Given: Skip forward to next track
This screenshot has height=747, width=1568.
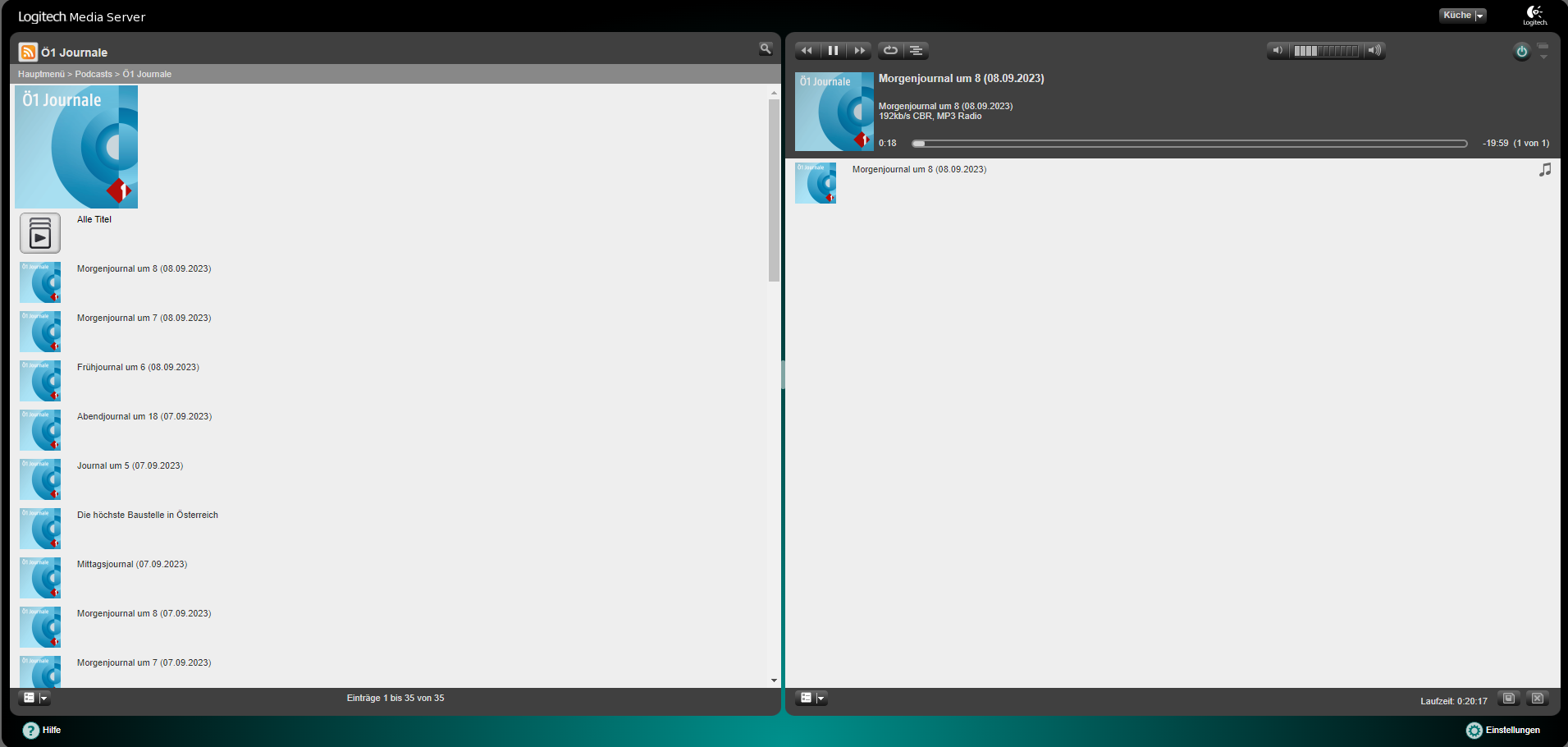Looking at the screenshot, I should [x=859, y=51].
